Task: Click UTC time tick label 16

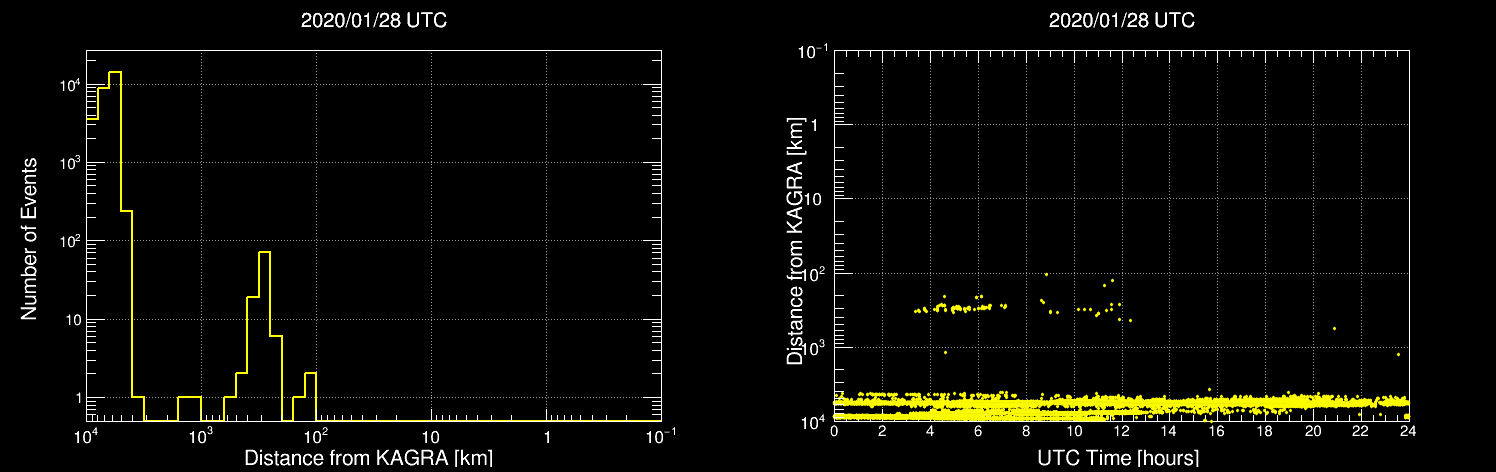Action: [1217, 432]
